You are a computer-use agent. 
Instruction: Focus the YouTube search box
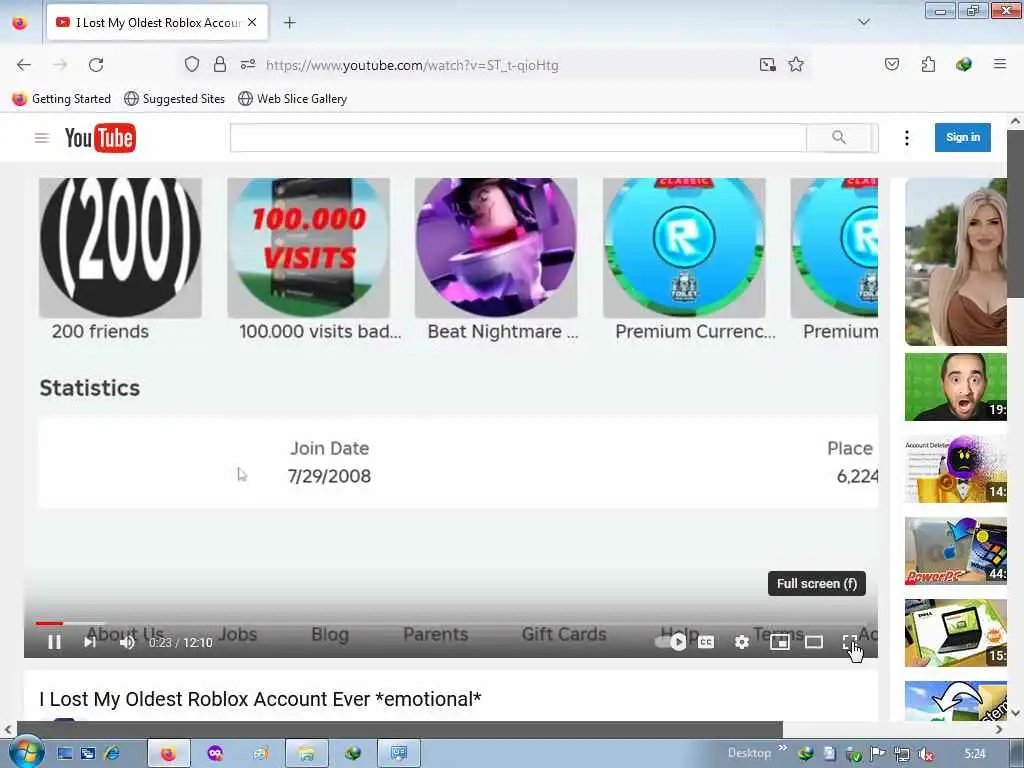tap(519, 138)
